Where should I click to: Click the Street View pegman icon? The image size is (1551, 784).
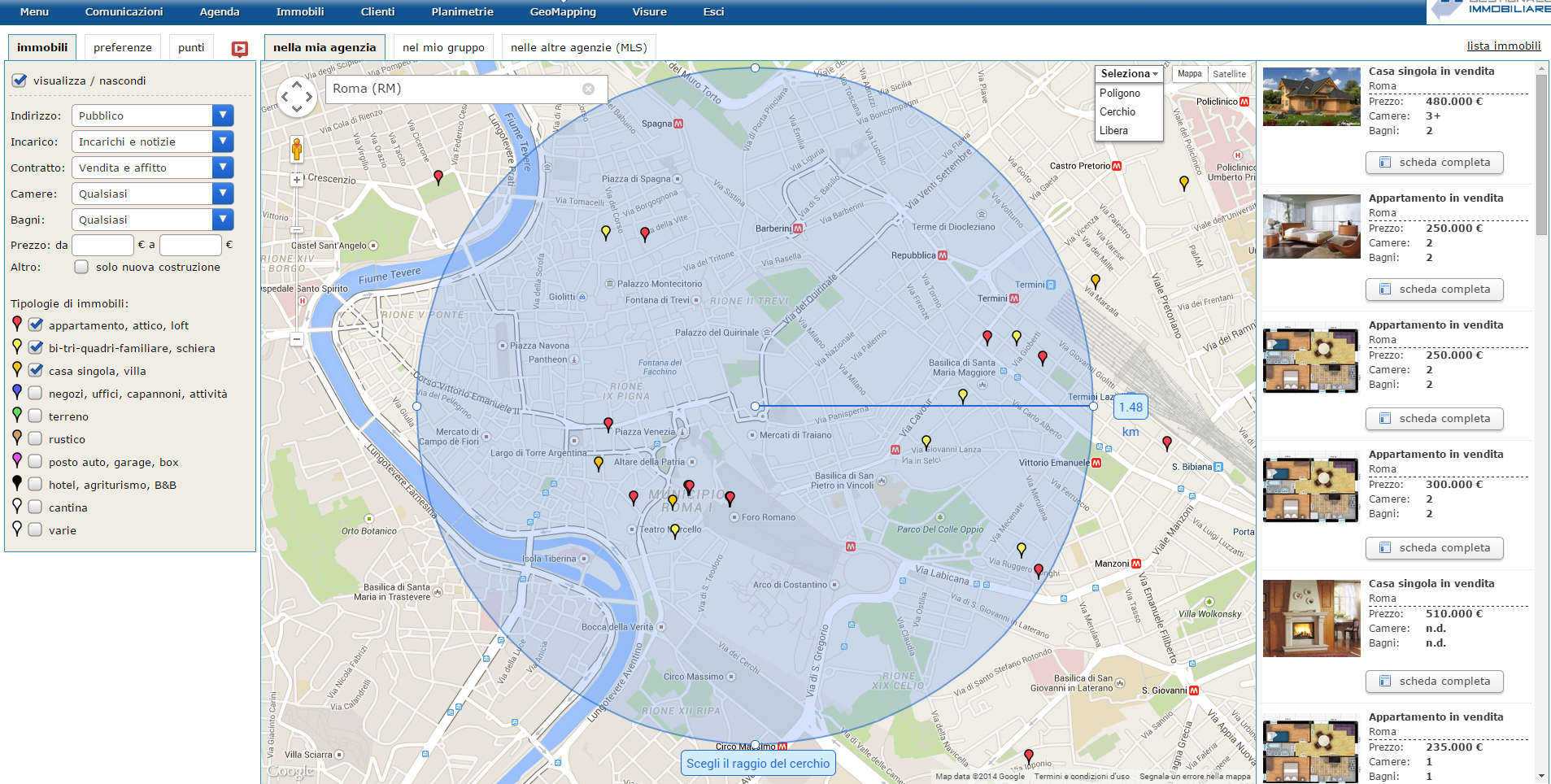(x=297, y=150)
